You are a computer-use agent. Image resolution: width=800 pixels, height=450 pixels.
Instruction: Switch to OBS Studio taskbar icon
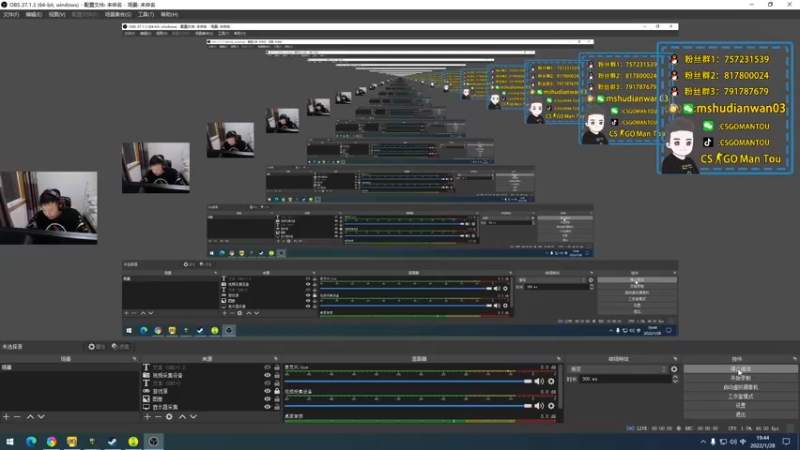click(154, 441)
